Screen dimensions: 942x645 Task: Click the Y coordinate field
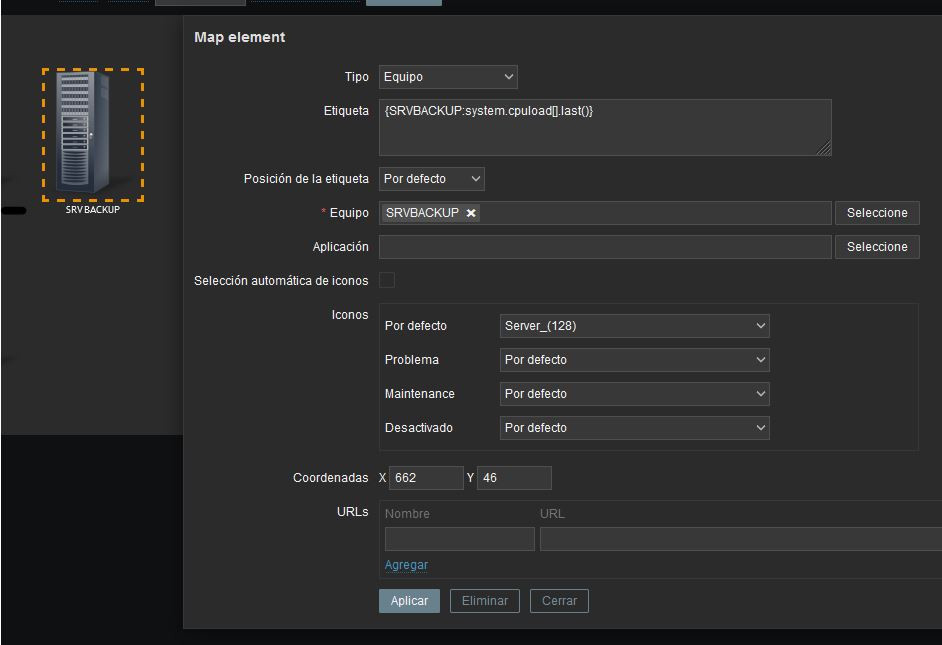(514, 478)
